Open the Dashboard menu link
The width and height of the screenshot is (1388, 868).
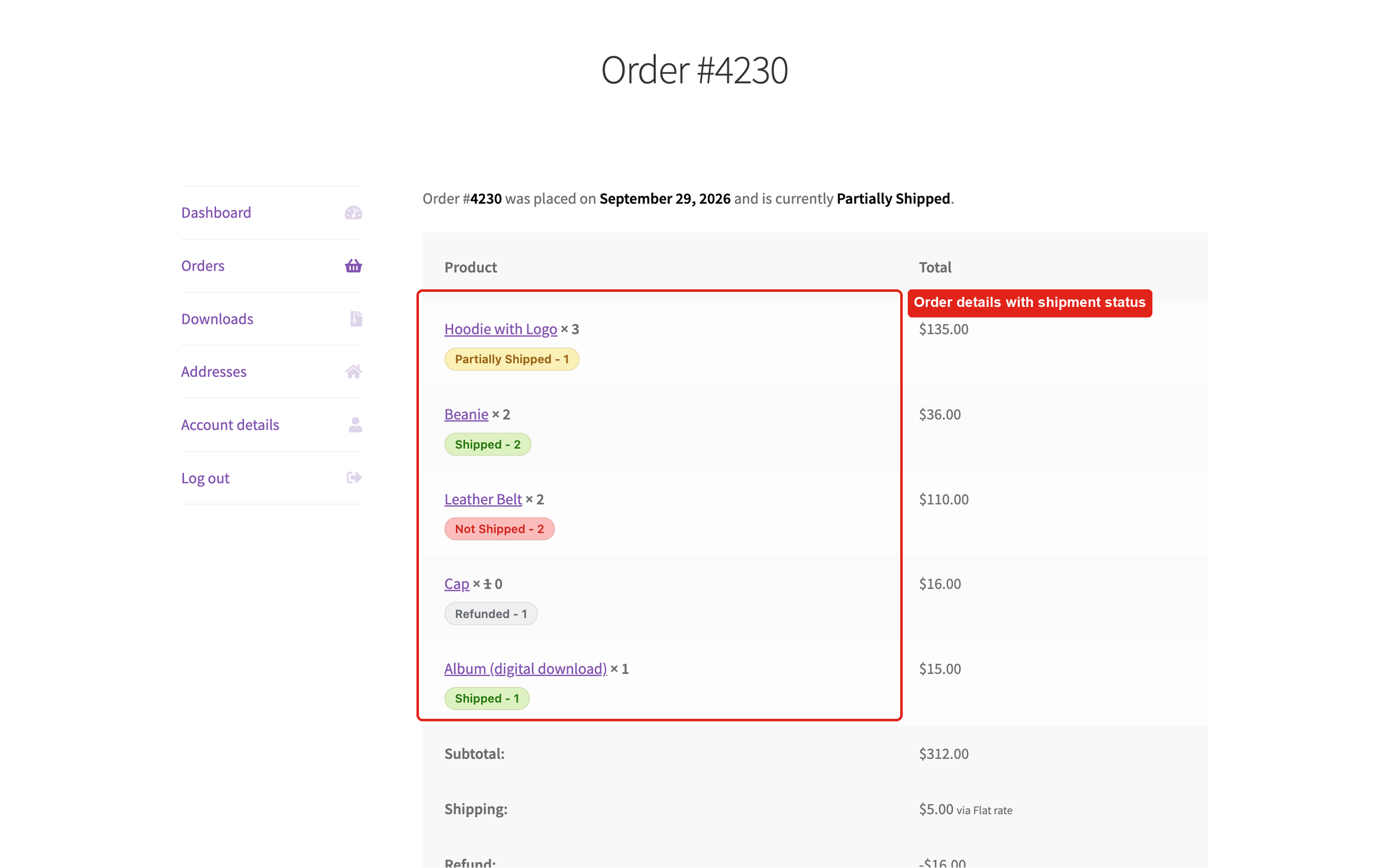tap(216, 213)
